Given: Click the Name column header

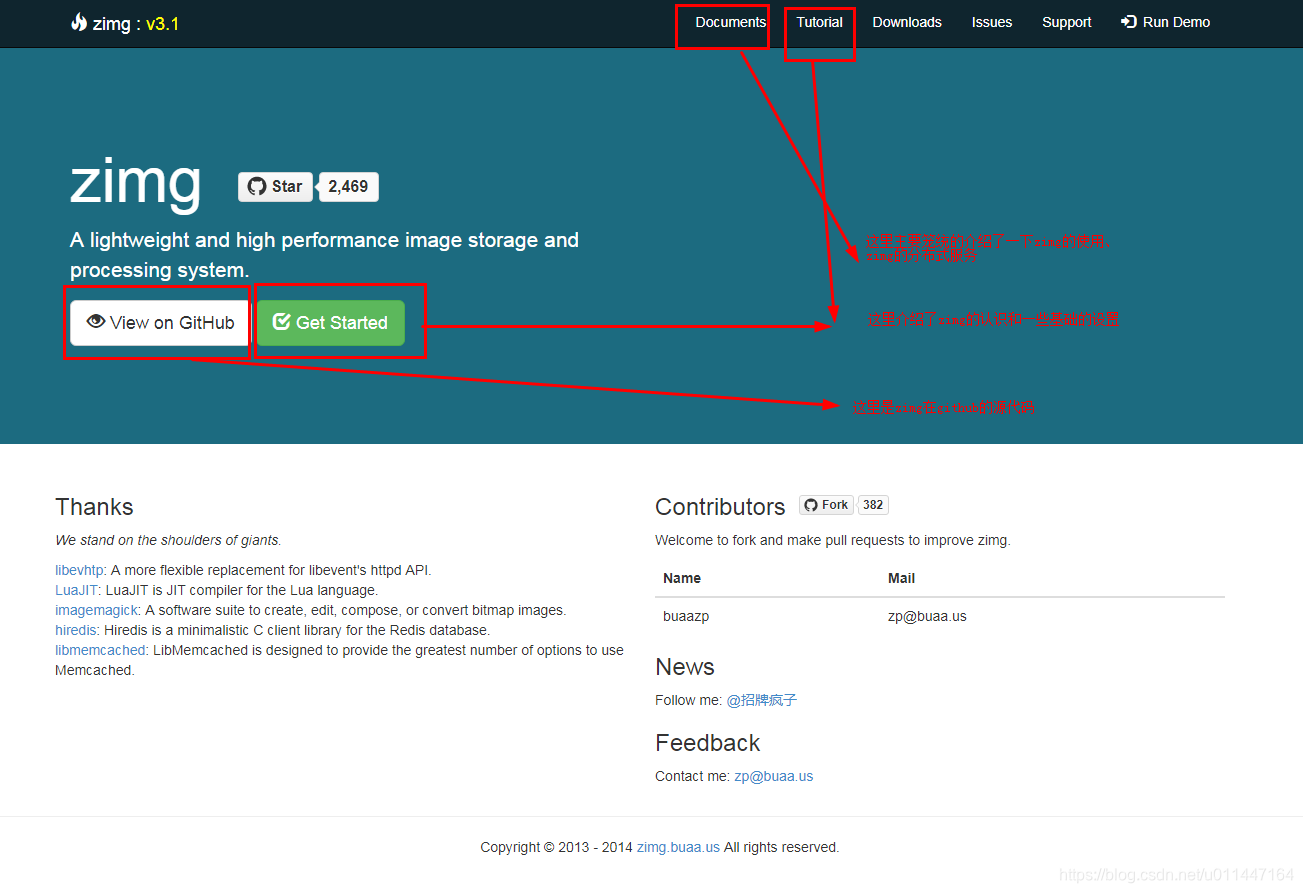Looking at the screenshot, I should point(682,578).
